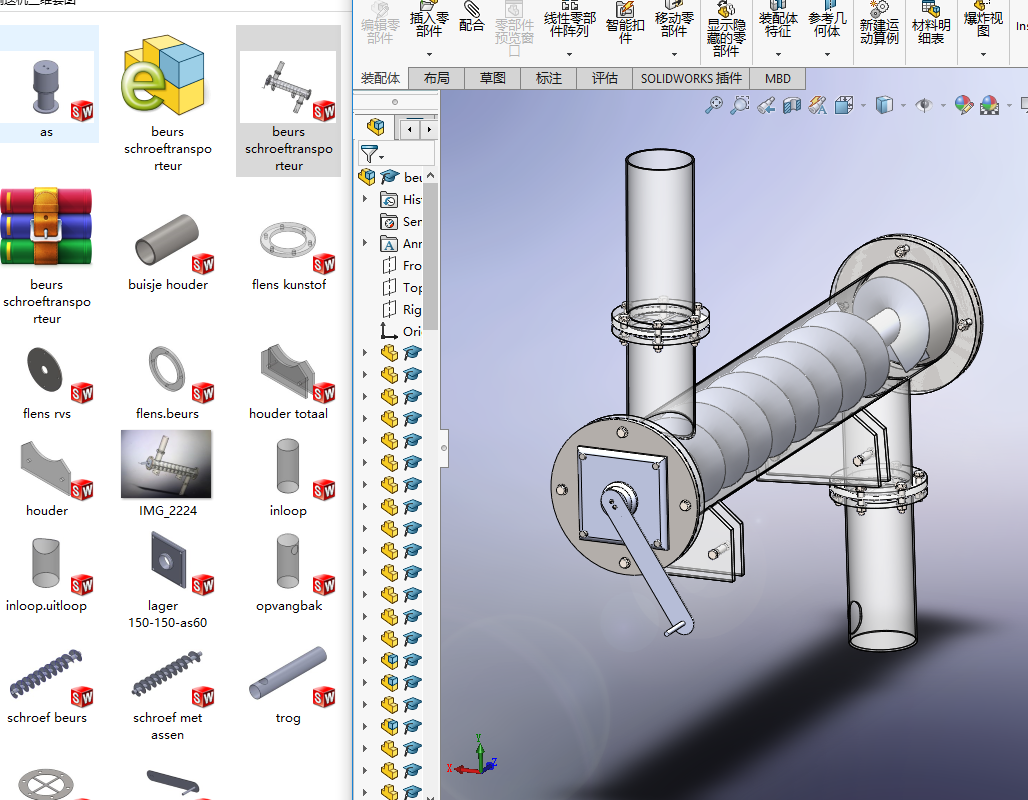Open dropdown arrow under 插入零部件
1028x800 pixels.
(428, 54)
